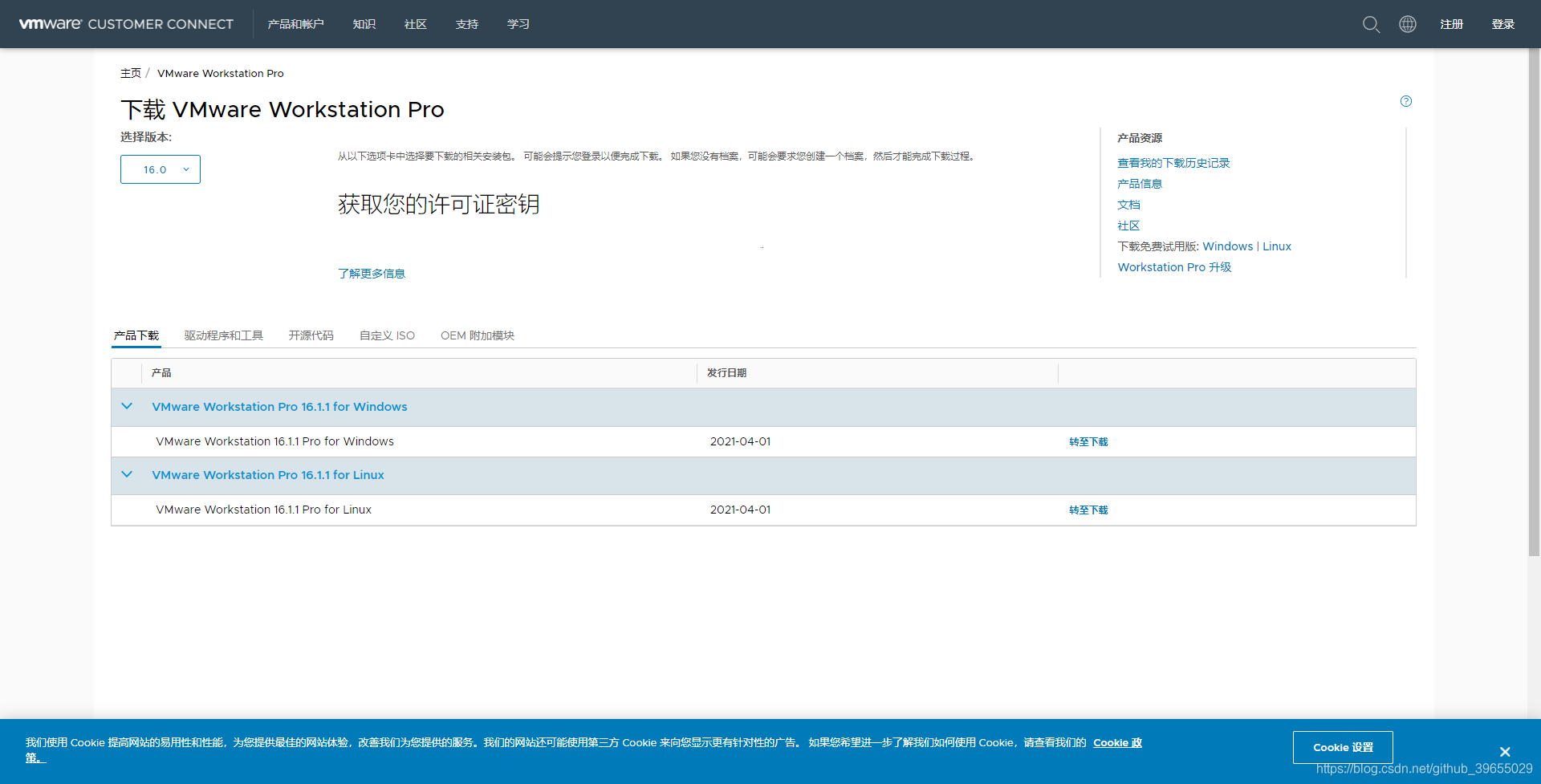
Task: Collapse the Workstation Pro for Windows row
Action: [x=127, y=407]
